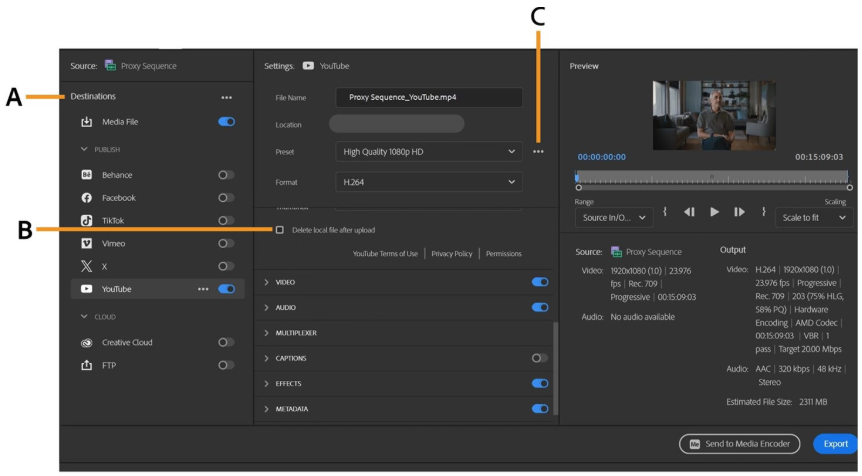Open YouTube Terms of Use link
Image resolution: width=862 pixels, height=476 pixels.
click(x=385, y=254)
